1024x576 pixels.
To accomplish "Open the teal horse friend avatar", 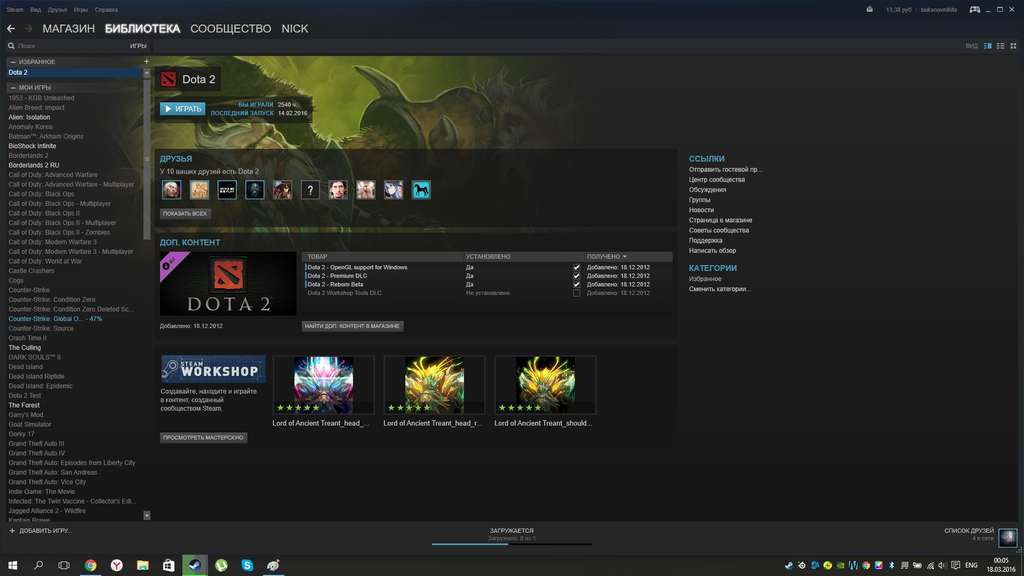I will tap(421, 190).
